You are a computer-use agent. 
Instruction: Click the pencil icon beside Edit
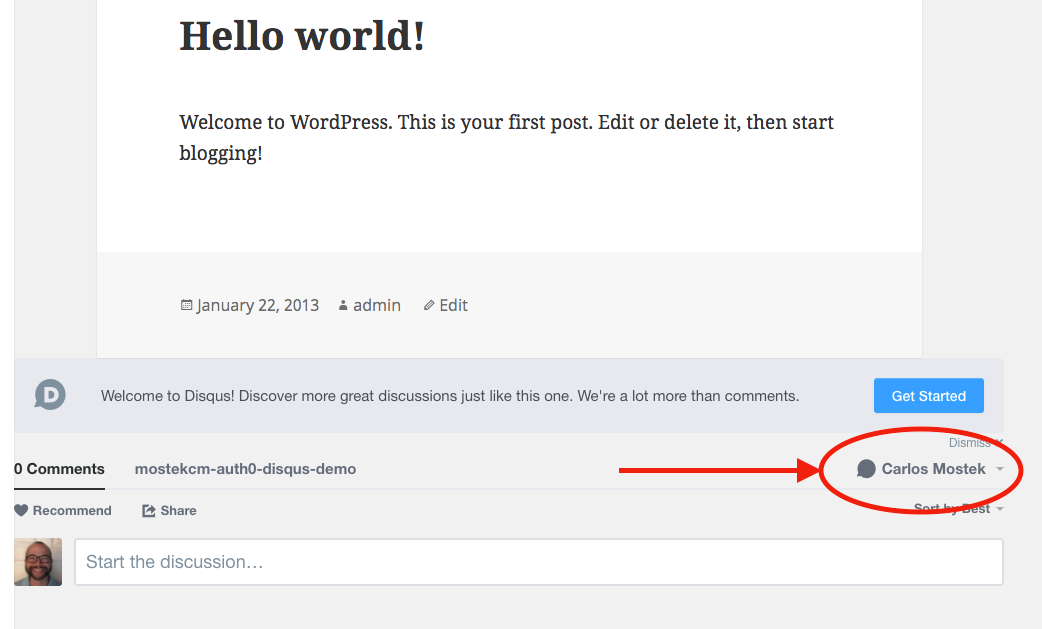pos(429,306)
